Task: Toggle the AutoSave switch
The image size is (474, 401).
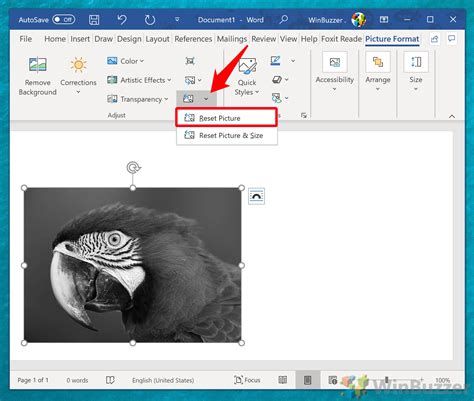Action: click(64, 20)
